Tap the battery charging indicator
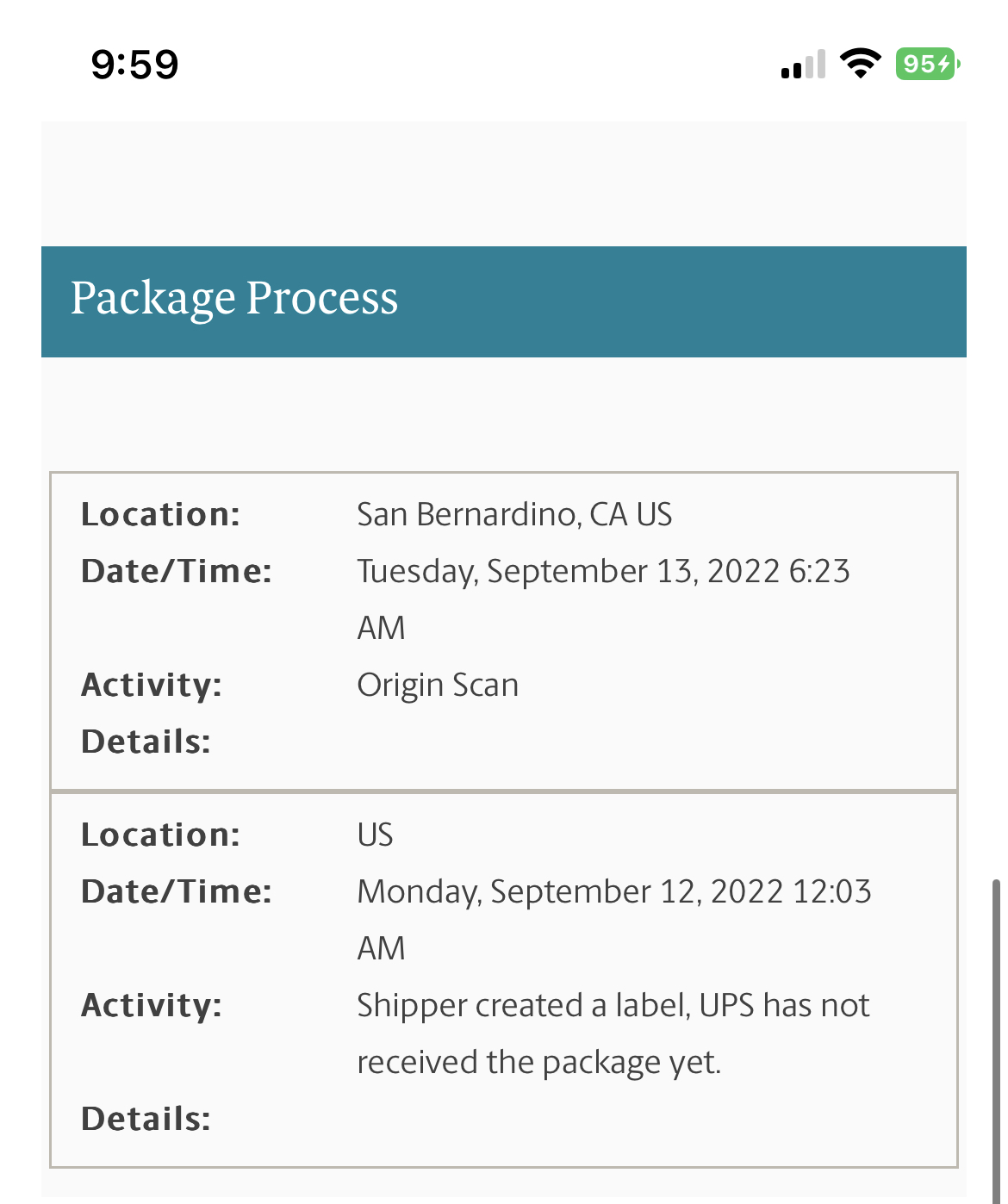This screenshot has width=1008, height=1204. [x=927, y=64]
